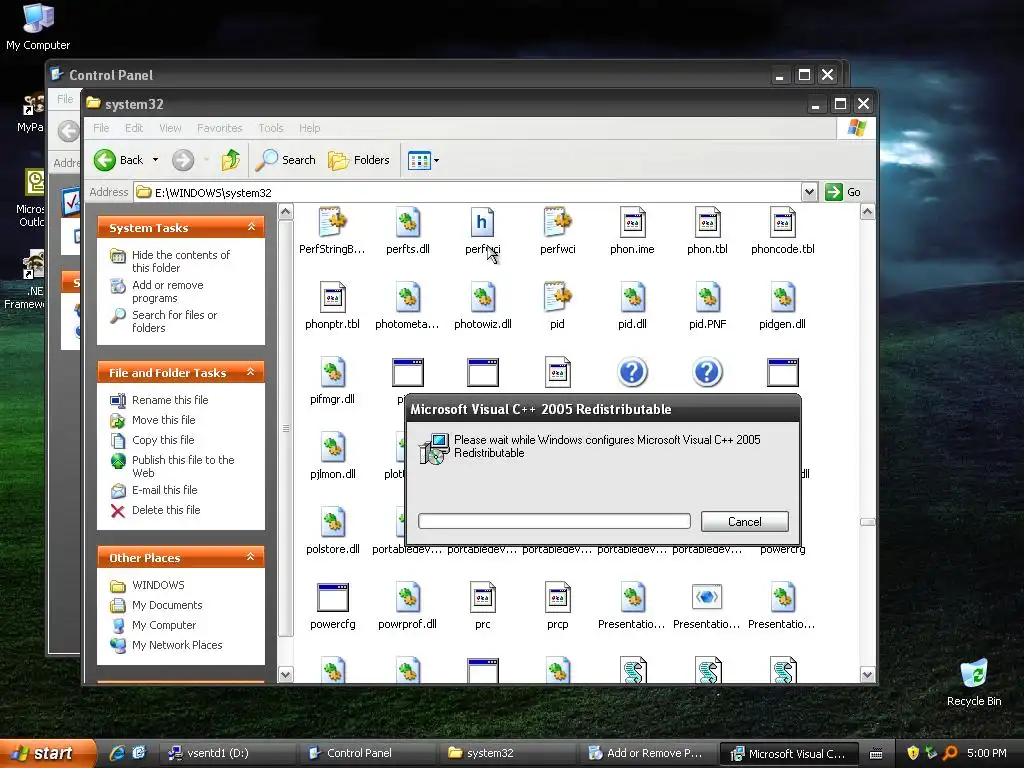
Task: Open My Computer in Other Places
Action: click(164, 625)
